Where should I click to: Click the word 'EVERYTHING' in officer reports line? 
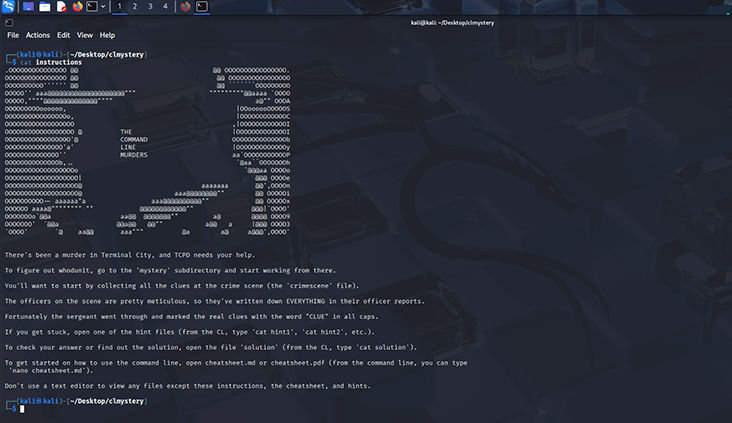point(305,301)
